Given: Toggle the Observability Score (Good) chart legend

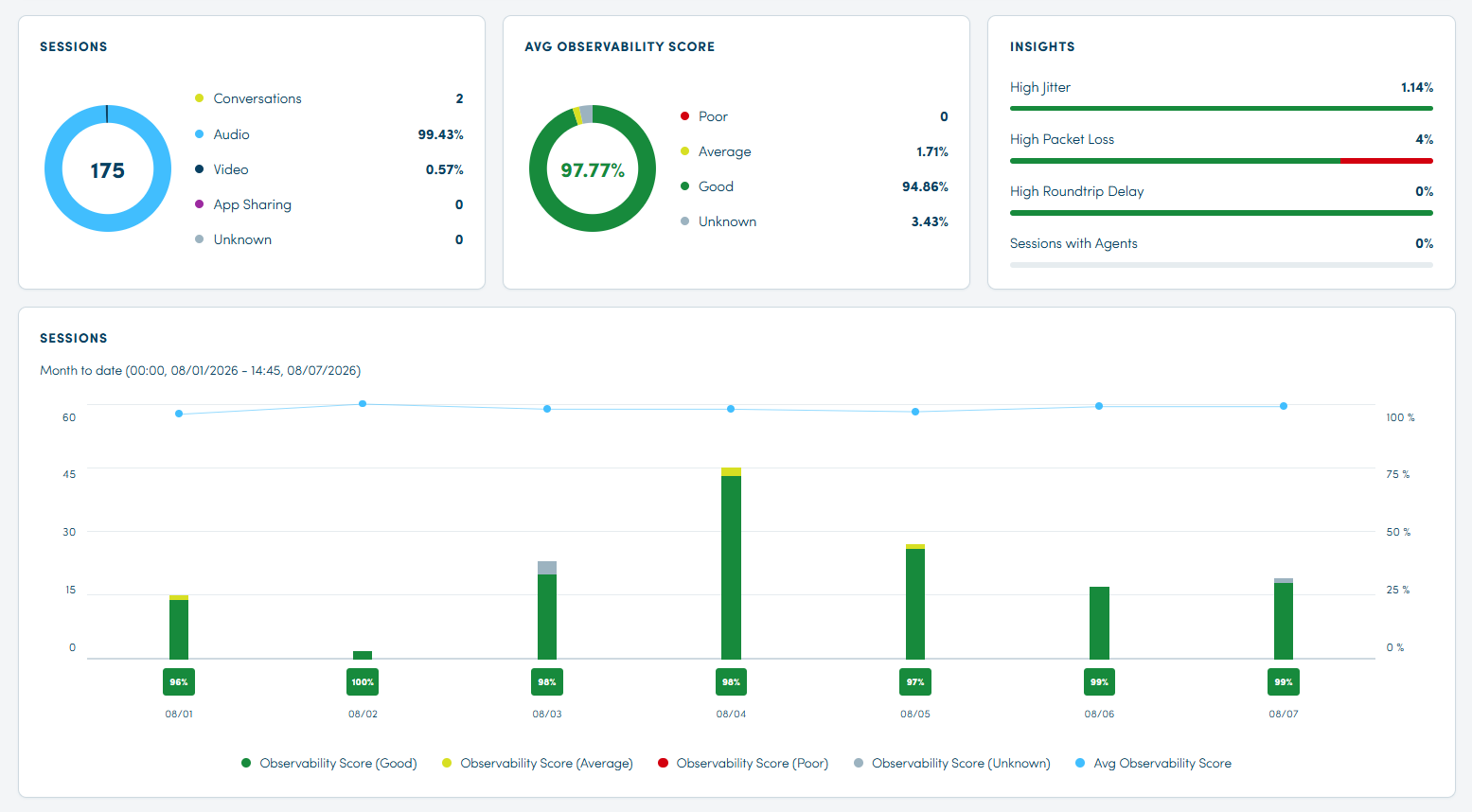Looking at the screenshot, I should coord(329,763).
